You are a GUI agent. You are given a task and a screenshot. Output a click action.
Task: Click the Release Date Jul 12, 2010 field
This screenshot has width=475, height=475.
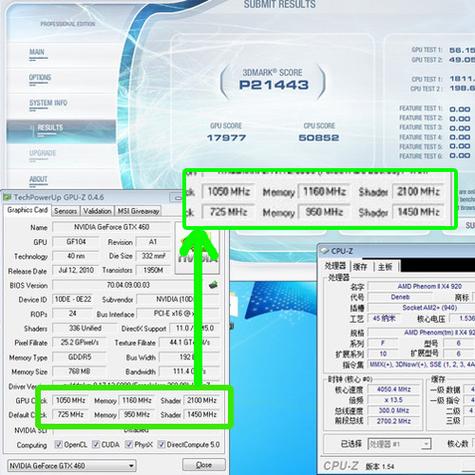76,270
